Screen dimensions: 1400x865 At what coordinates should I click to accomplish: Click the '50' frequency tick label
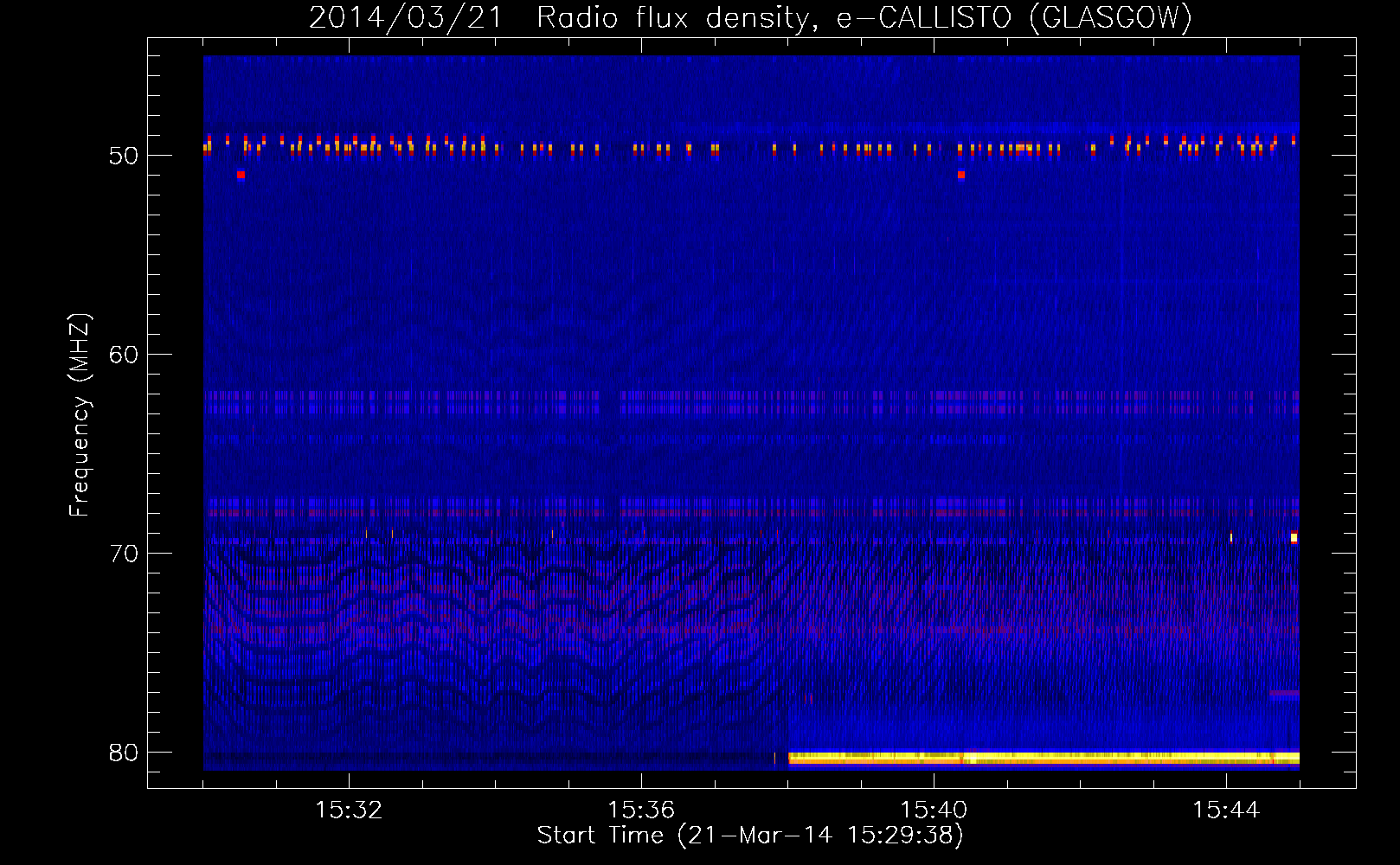[124, 156]
